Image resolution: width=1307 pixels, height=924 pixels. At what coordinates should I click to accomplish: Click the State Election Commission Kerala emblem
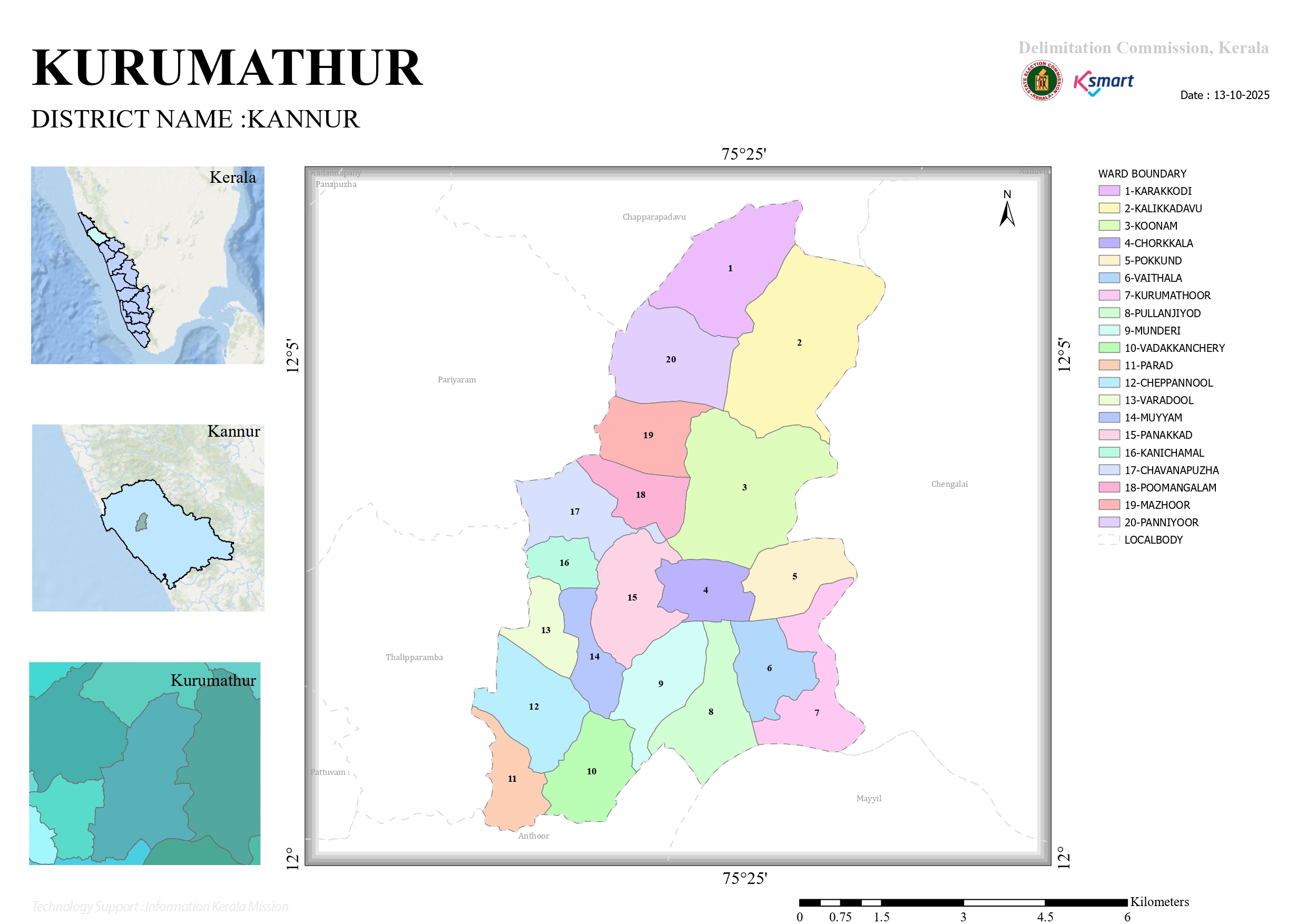1041,81
